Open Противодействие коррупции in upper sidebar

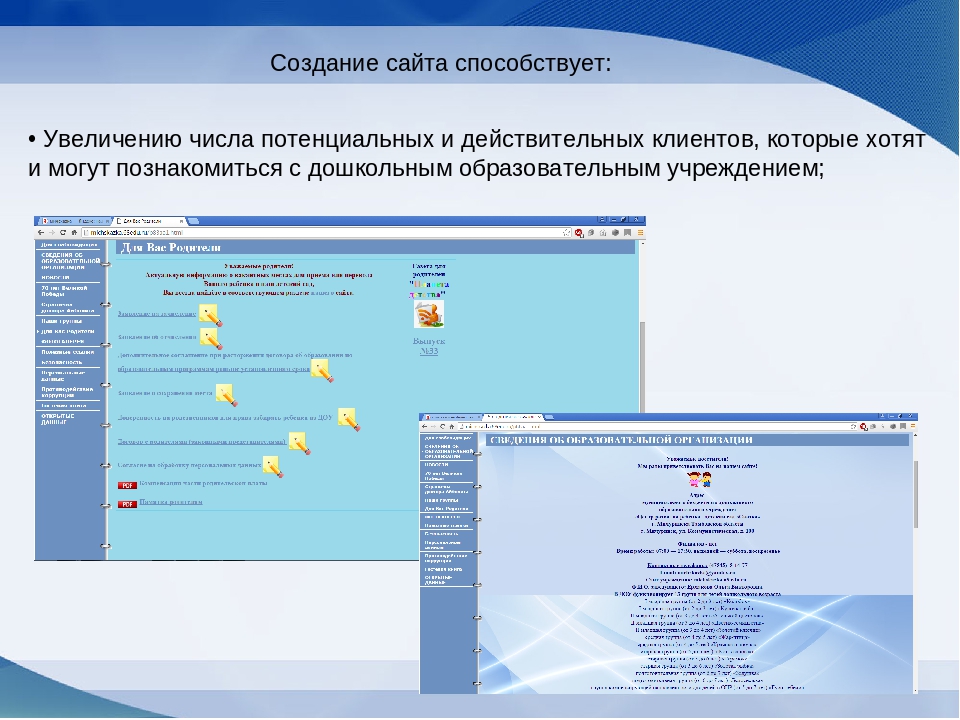click(x=67, y=392)
